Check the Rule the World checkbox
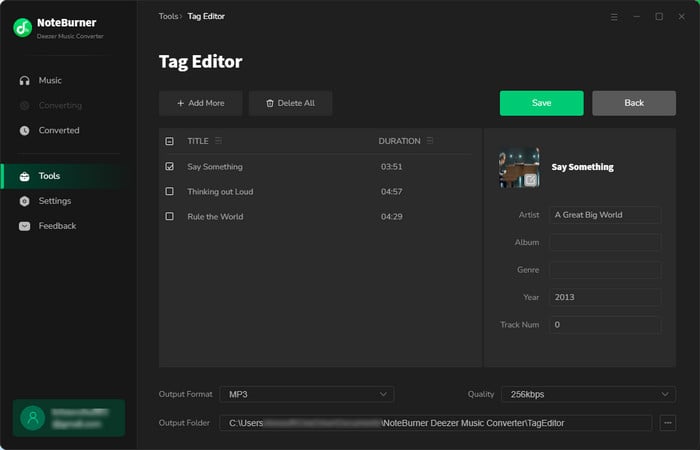 pyautogui.click(x=169, y=216)
